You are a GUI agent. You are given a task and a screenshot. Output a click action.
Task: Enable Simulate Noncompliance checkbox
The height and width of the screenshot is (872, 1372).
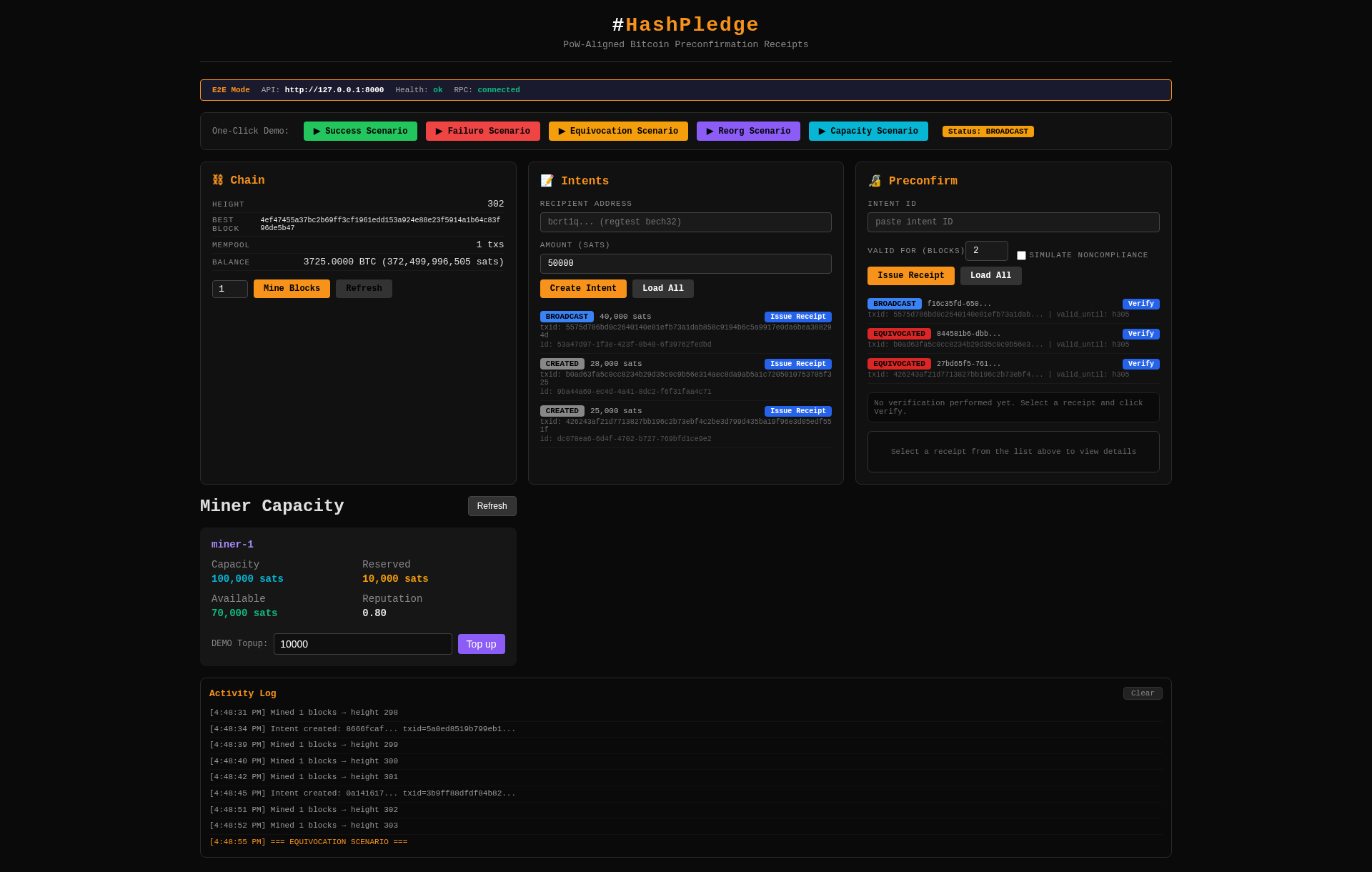click(1021, 256)
